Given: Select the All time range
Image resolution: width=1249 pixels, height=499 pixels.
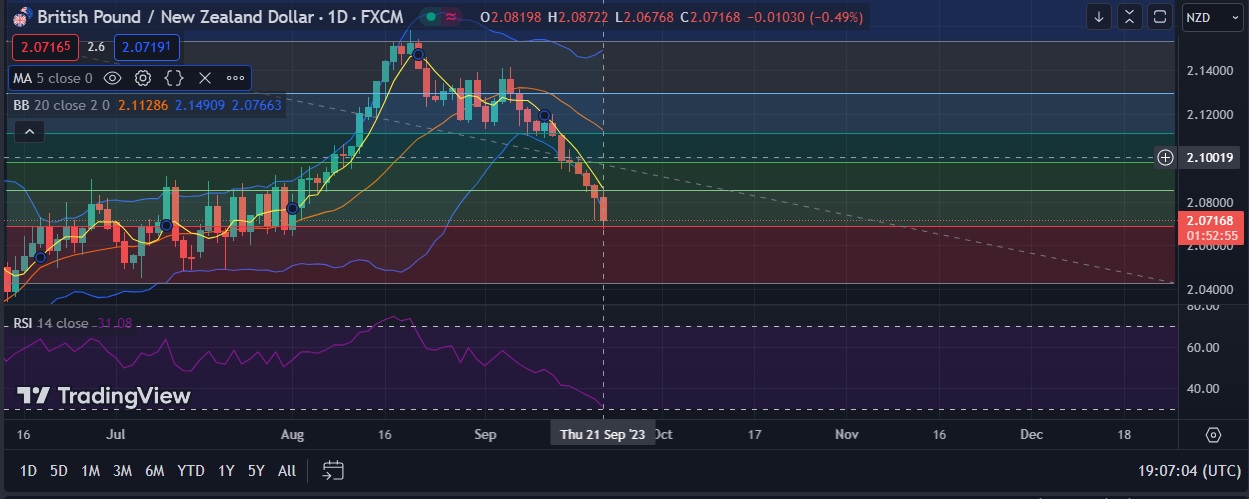Looking at the screenshot, I should [x=287, y=470].
